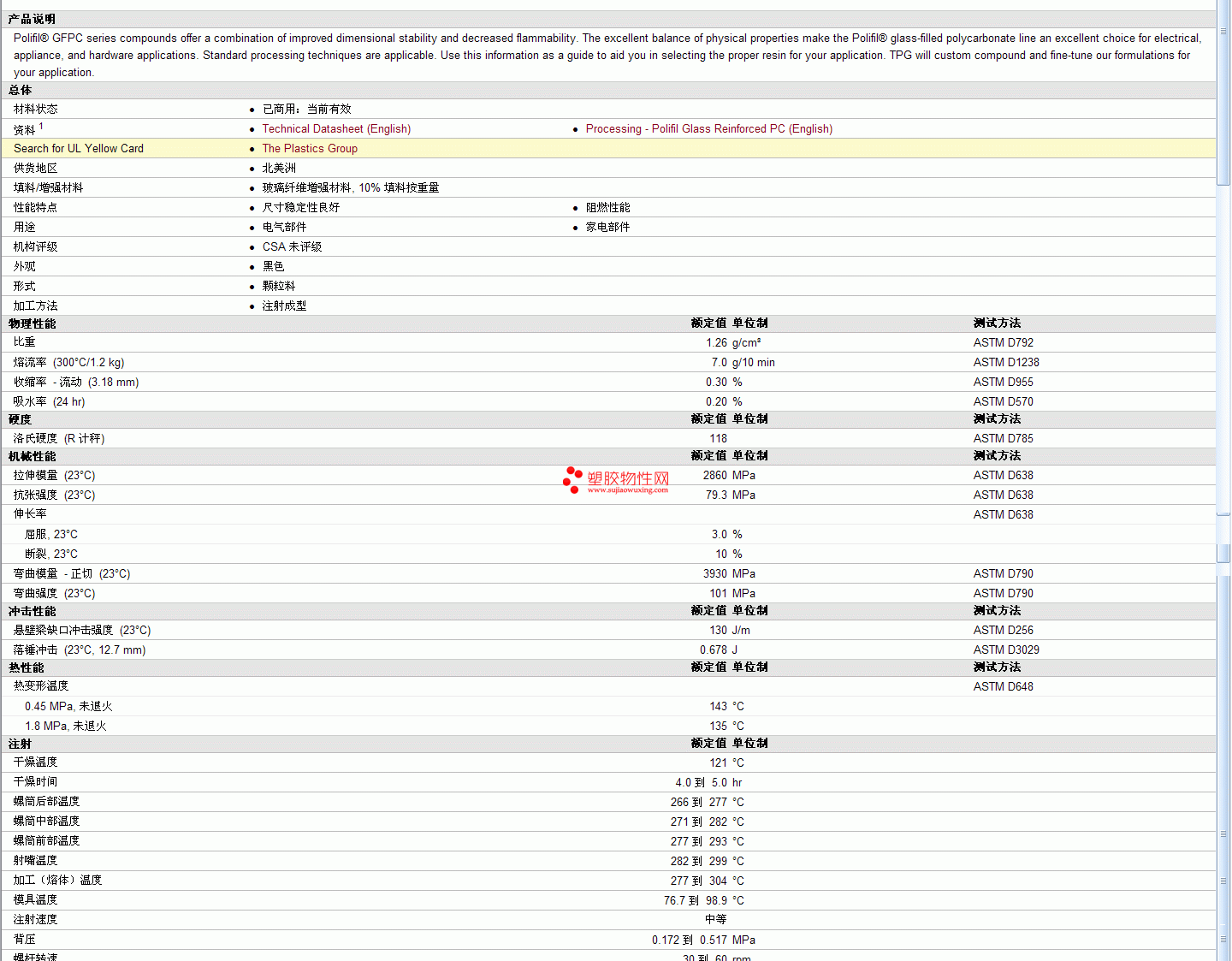Click the 物理性能 section header
Screen dimensions: 1232x961
[32, 323]
